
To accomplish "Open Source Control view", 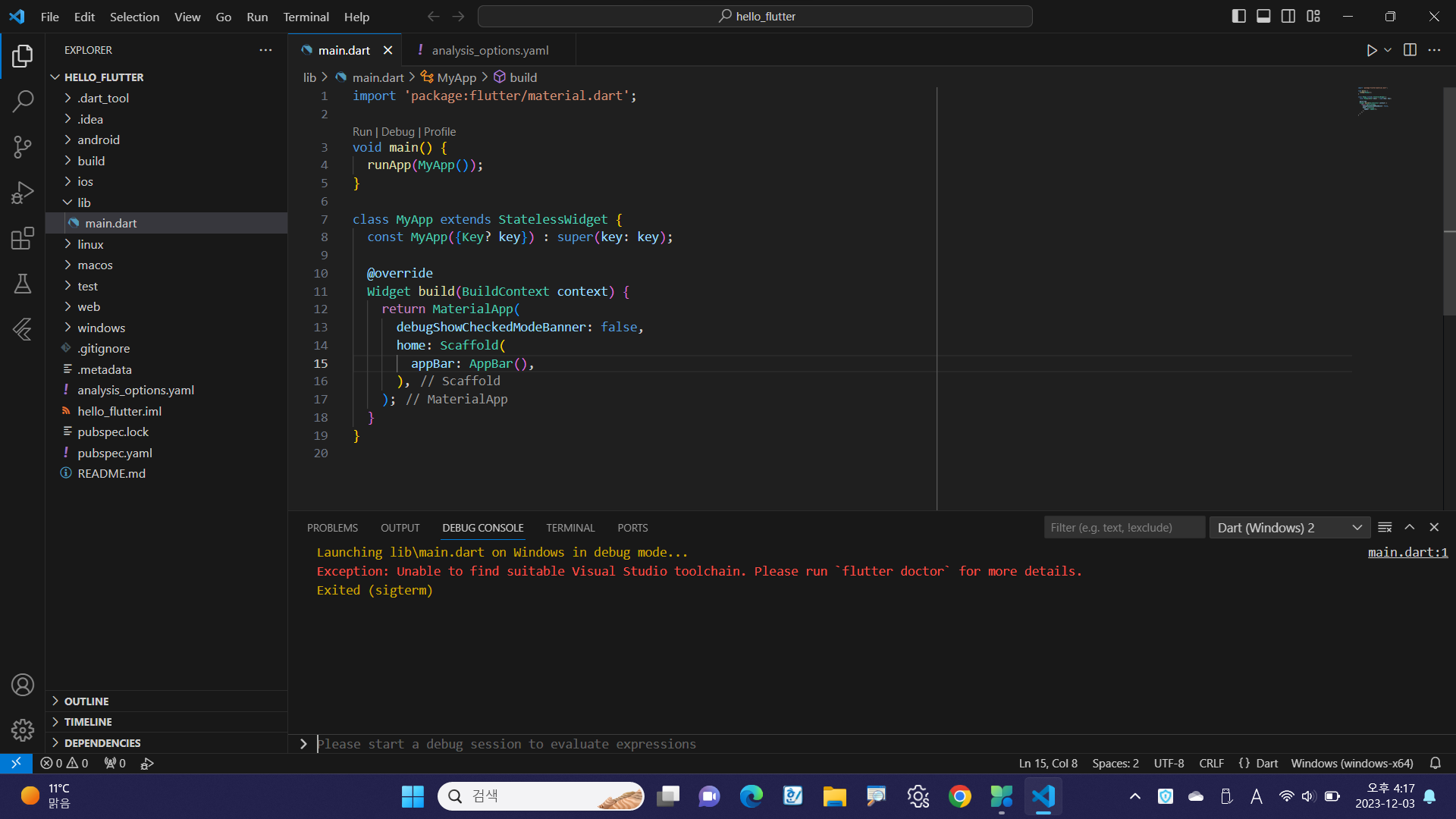I will (23, 147).
